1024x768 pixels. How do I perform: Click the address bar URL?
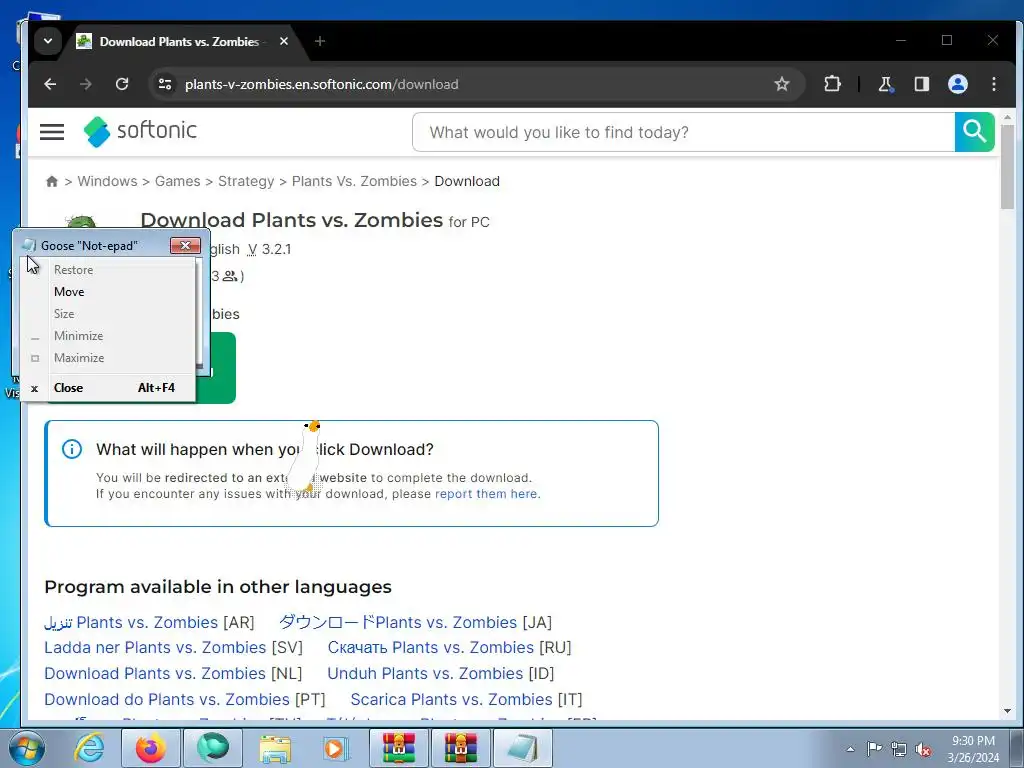321,84
